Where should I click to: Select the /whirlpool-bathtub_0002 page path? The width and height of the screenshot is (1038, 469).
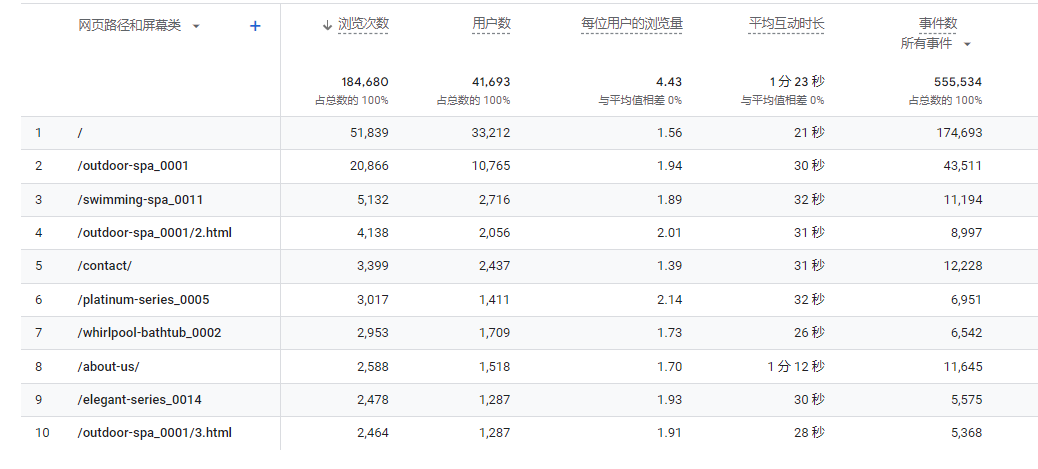click(150, 333)
